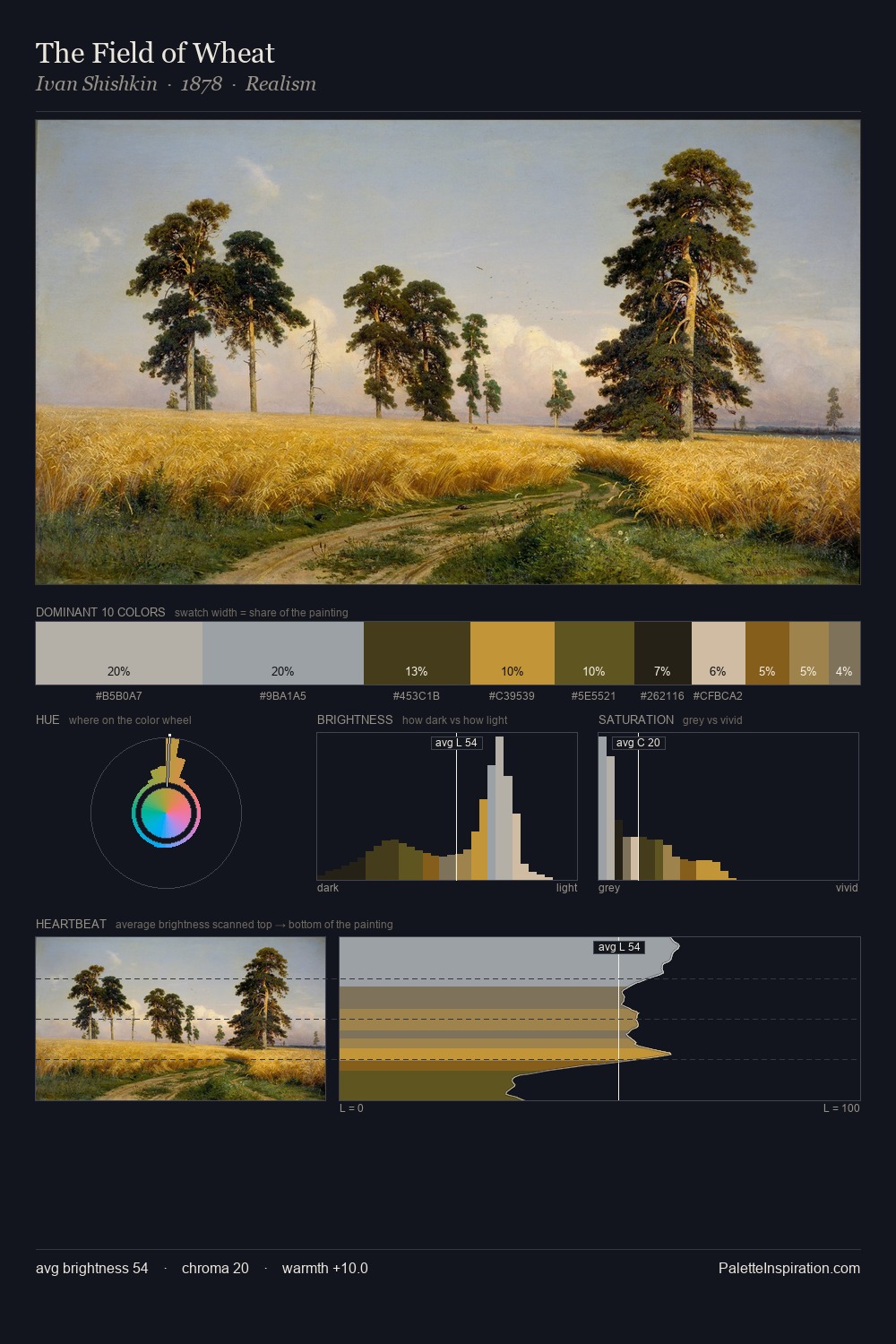Image resolution: width=896 pixels, height=1344 pixels.
Task: Click the 'light' axis label
Action: click(x=566, y=888)
